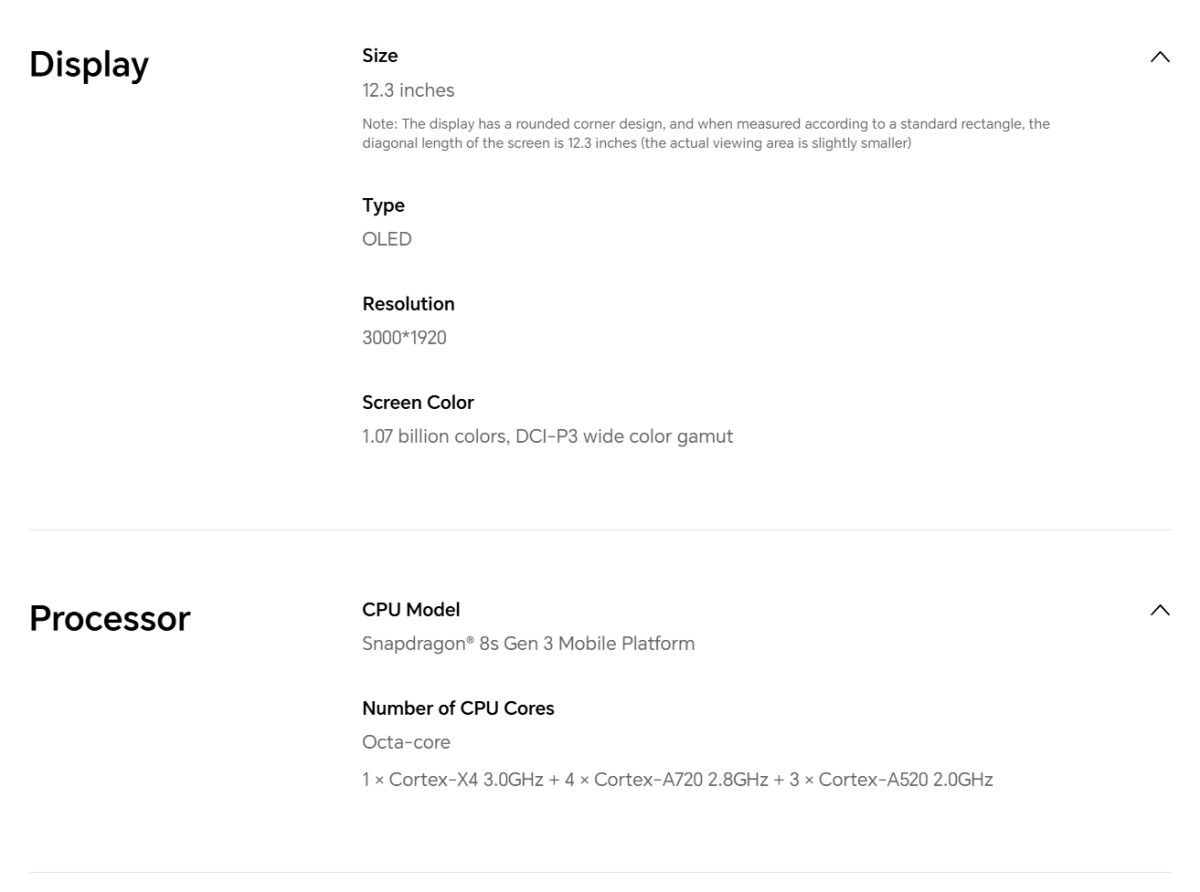Select the Screen Color label

click(418, 403)
